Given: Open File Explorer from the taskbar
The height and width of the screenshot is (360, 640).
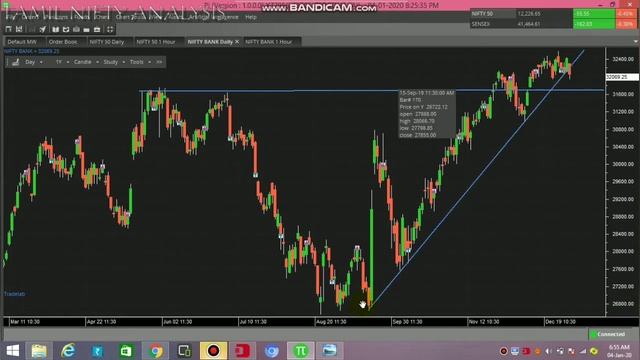Looking at the screenshot, I should pyautogui.click(x=39, y=351).
